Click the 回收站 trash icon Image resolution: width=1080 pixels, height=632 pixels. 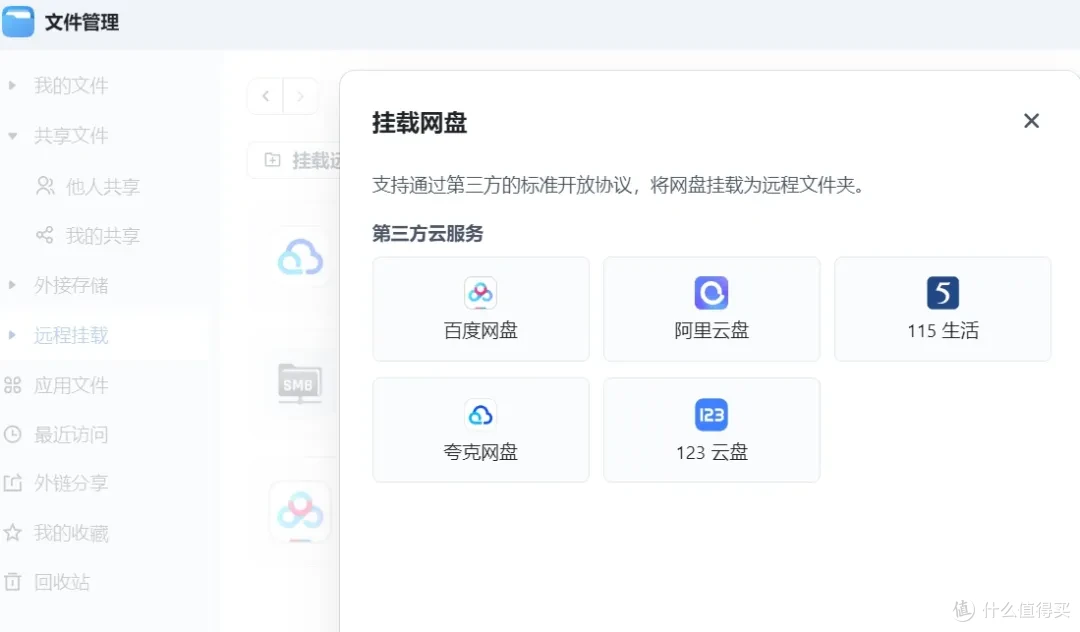(x=12, y=582)
